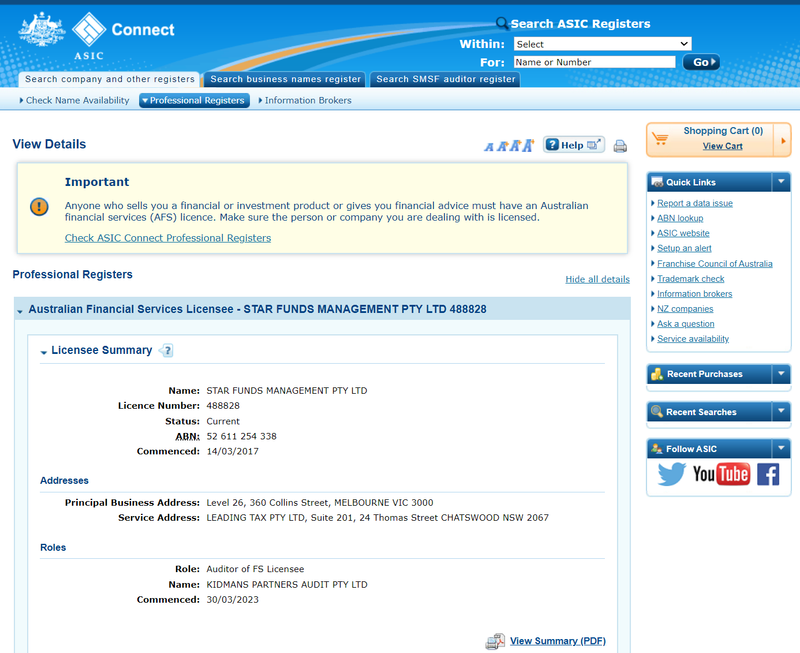Viewport: 800px width, 653px height.
Task: Open Information brokers quick link
Action: tap(694, 294)
